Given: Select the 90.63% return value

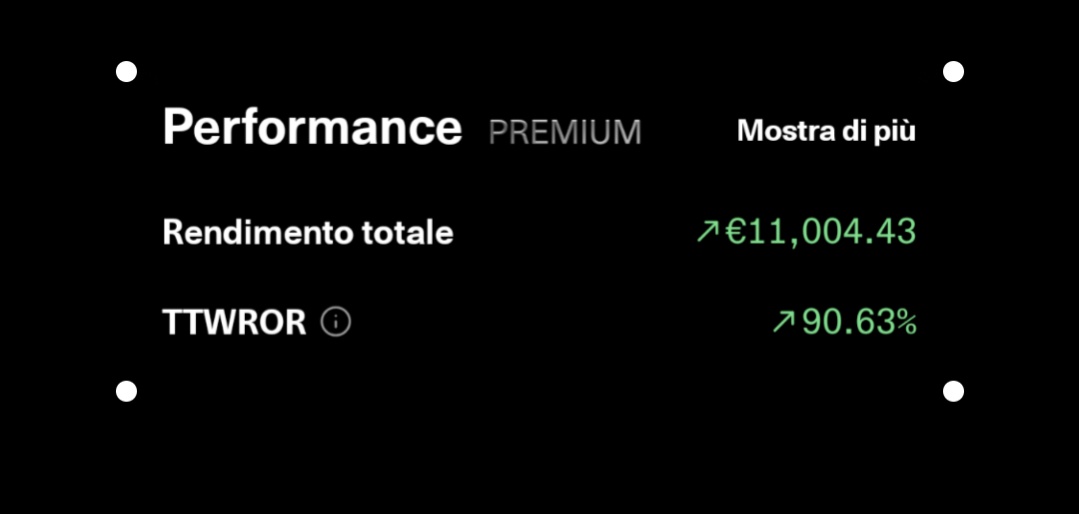Looking at the screenshot, I should [x=859, y=321].
